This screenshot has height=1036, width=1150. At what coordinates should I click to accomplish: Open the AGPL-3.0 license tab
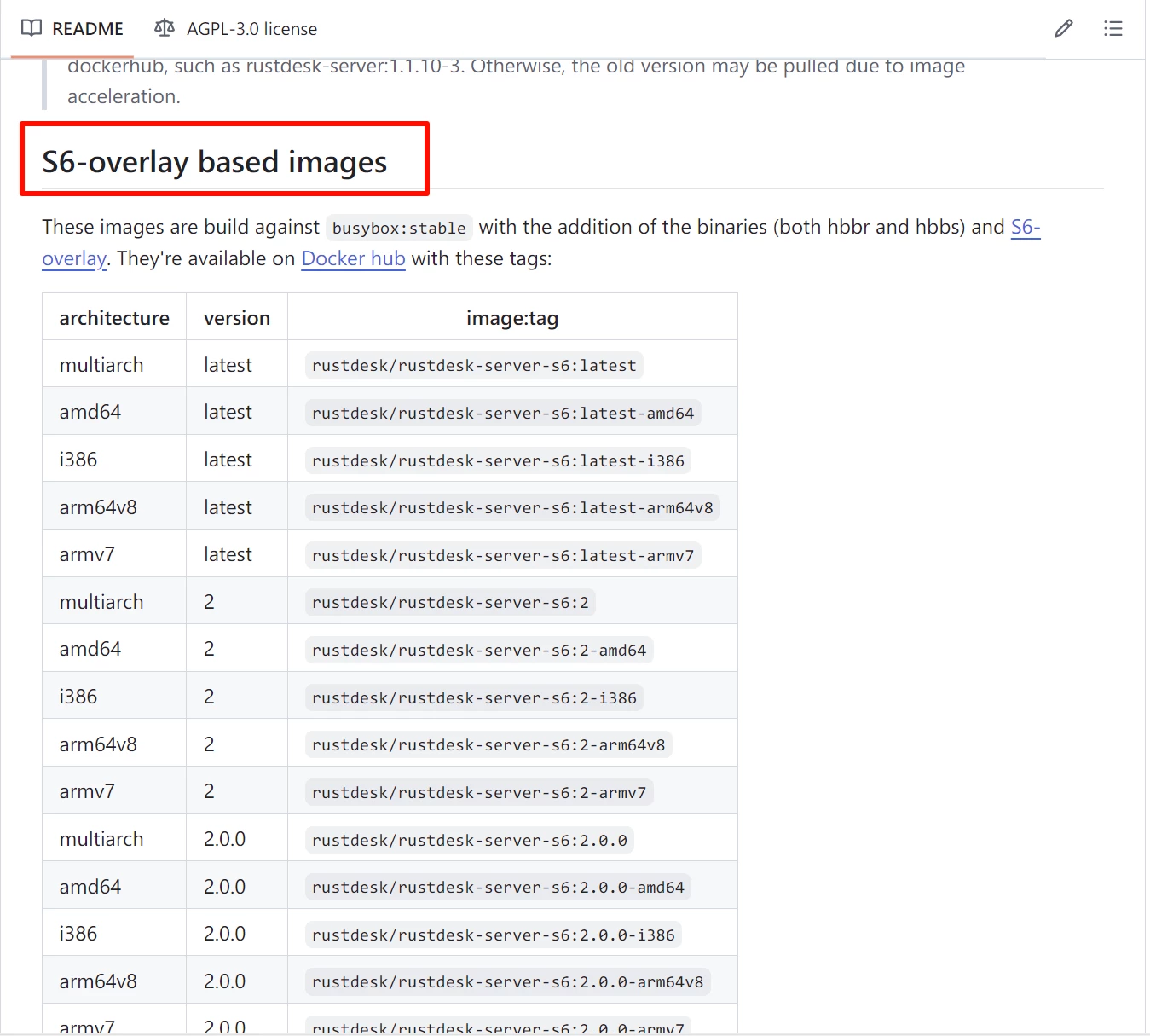pos(251,29)
